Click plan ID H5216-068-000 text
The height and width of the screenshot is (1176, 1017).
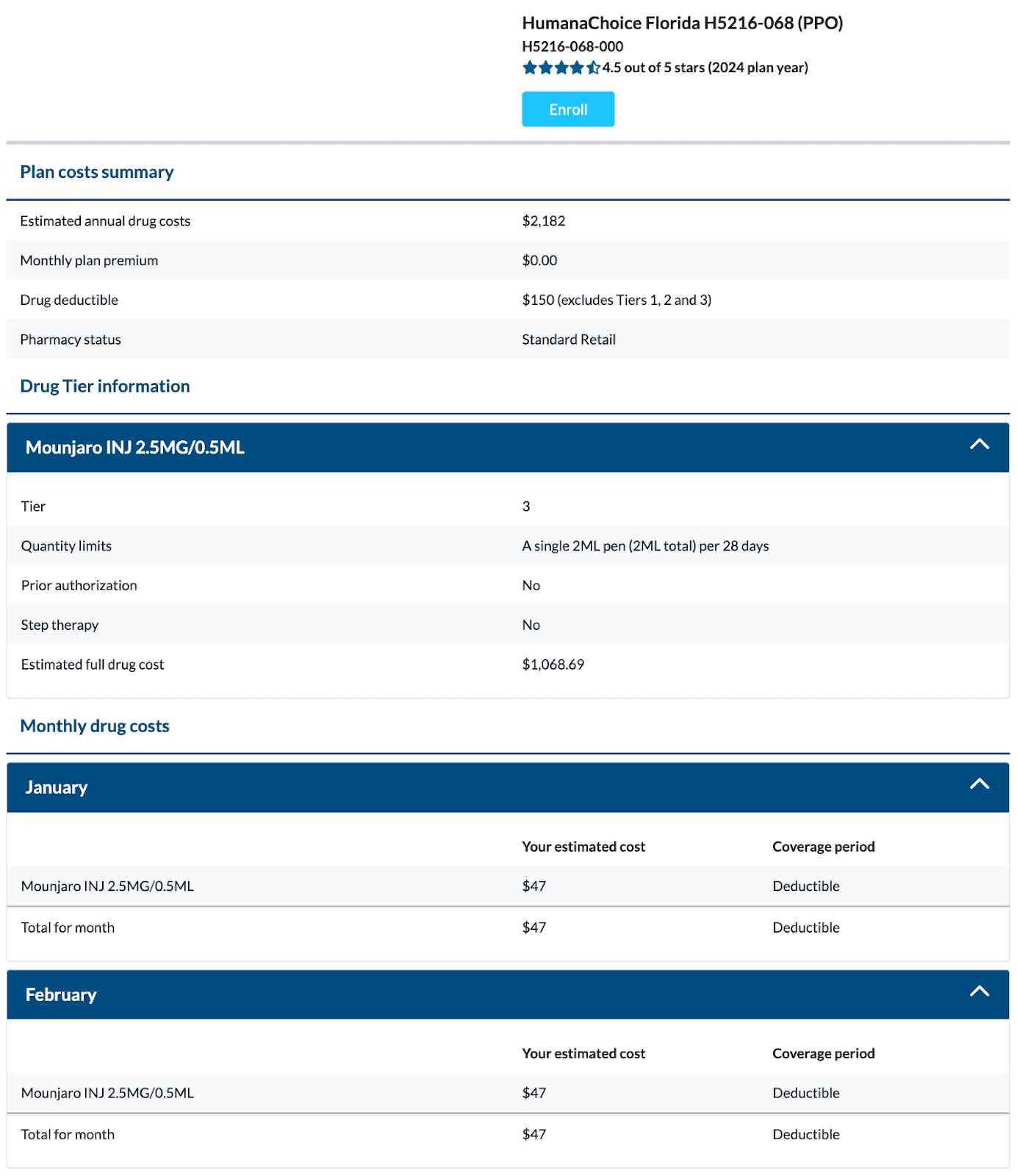point(572,46)
